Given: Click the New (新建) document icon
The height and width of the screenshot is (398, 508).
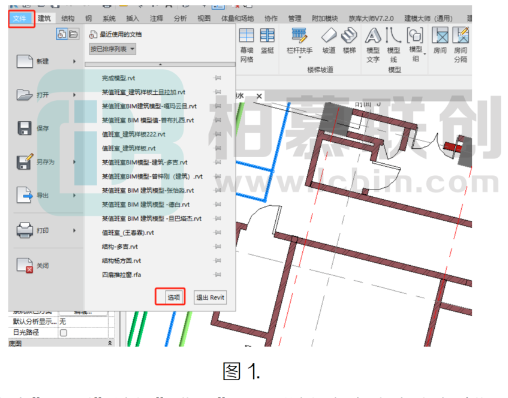Looking at the screenshot, I should click(25, 61).
